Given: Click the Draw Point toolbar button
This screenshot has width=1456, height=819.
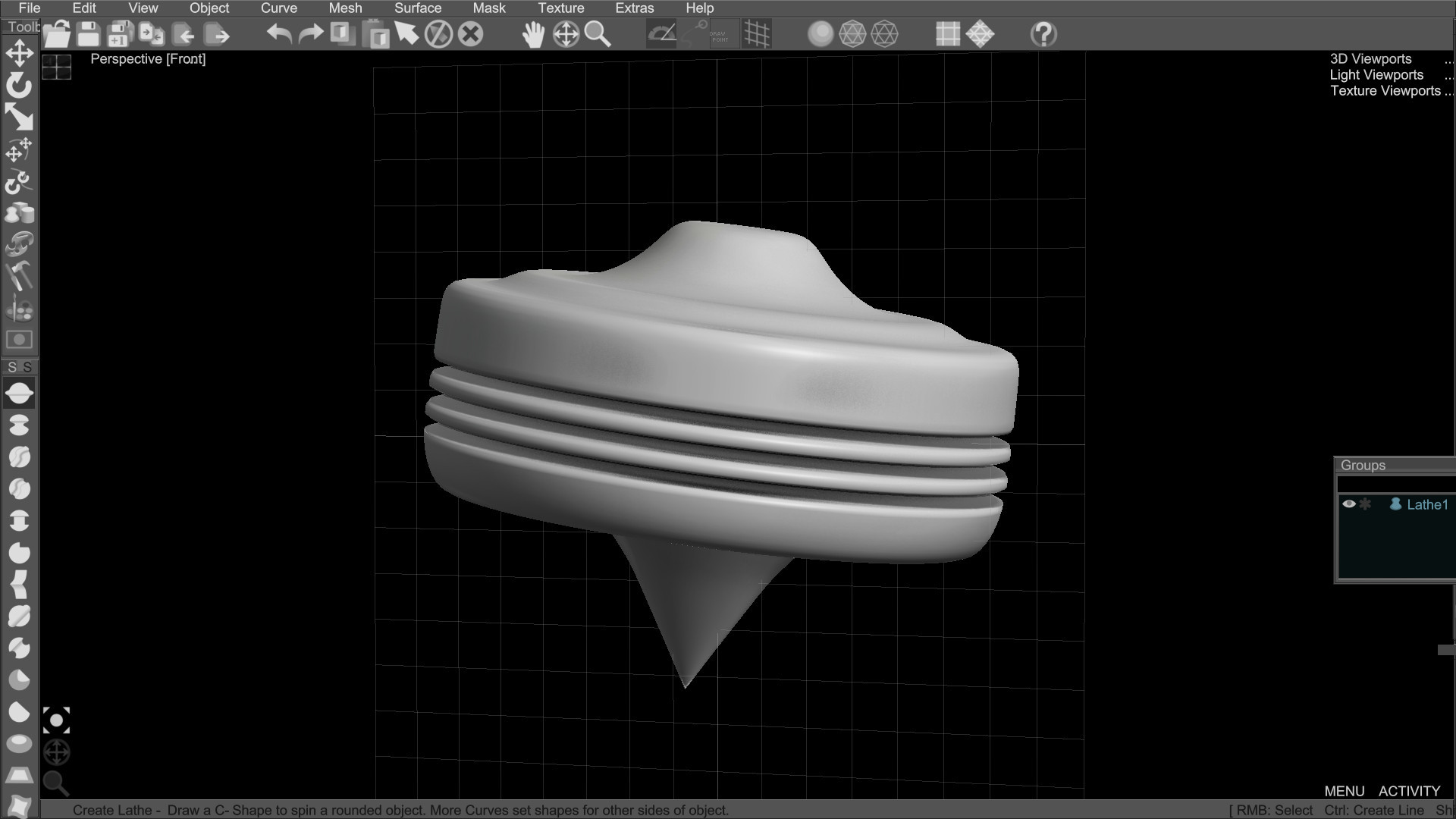Looking at the screenshot, I should click(x=719, y=33).
